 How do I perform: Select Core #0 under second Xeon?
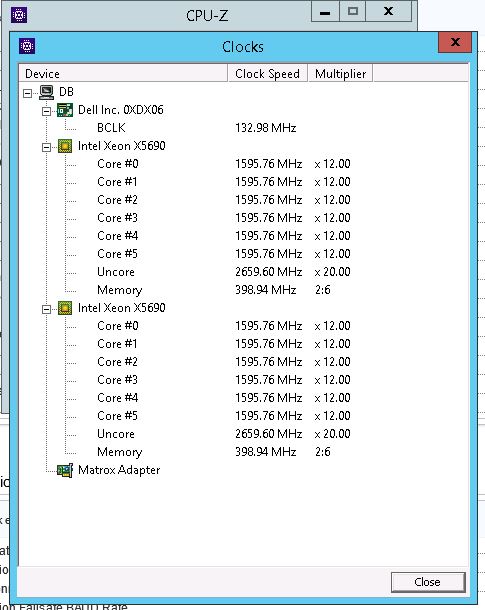pos(118,326)
